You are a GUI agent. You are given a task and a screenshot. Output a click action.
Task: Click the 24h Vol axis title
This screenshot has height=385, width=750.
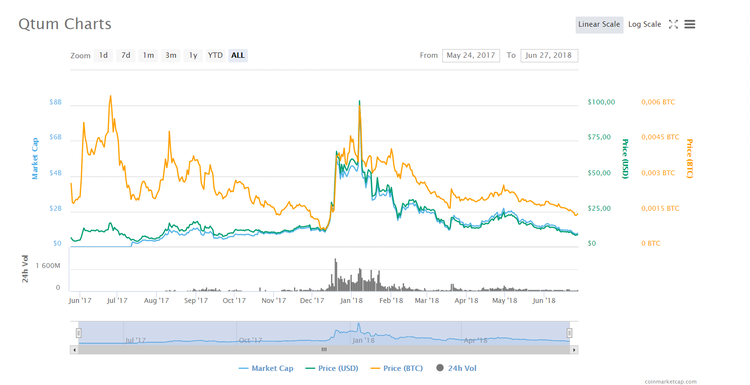pos(25,269)
